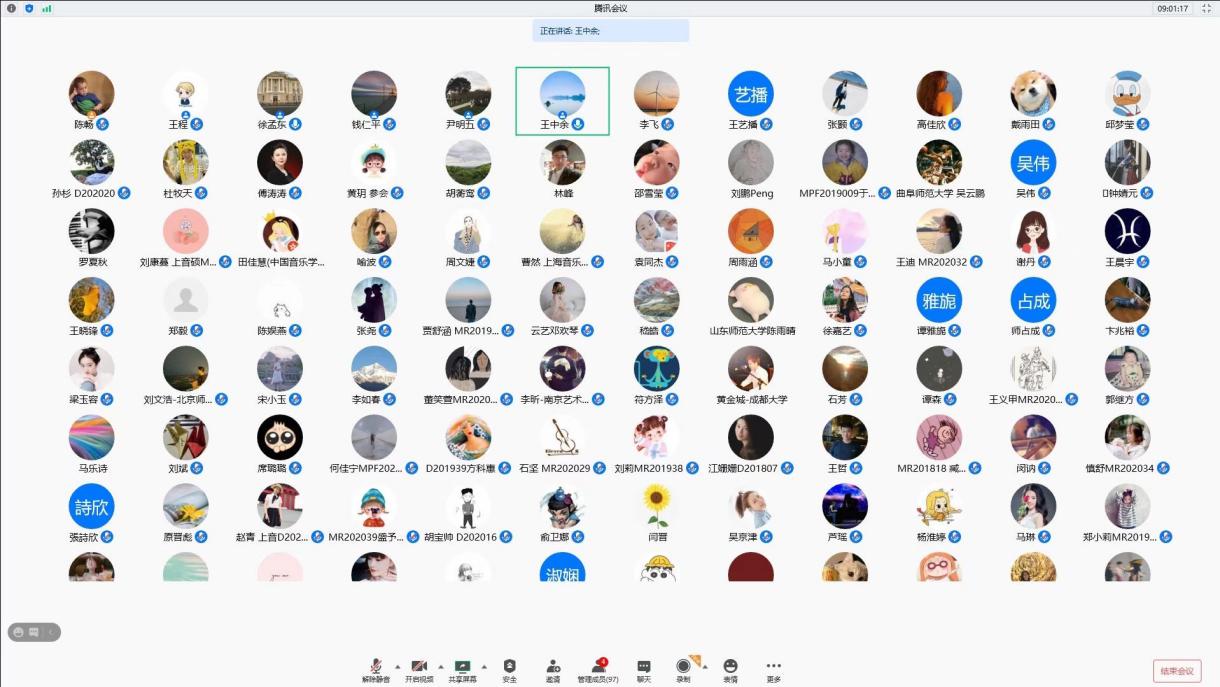Turn on camera with 开启视频
The width and height of the screenshot is (1220, 687).
pos(419,667)
